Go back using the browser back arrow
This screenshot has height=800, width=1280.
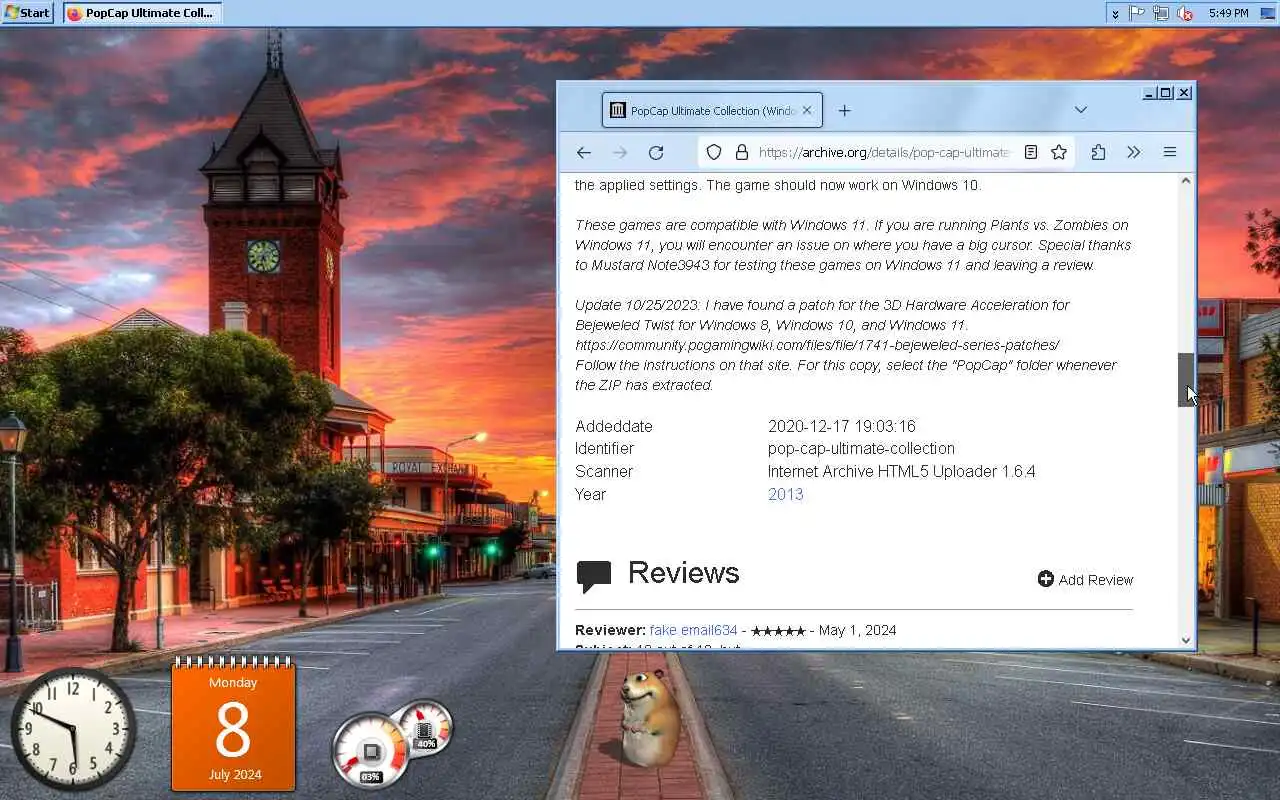pyautogui.click(x=584, y=152)
